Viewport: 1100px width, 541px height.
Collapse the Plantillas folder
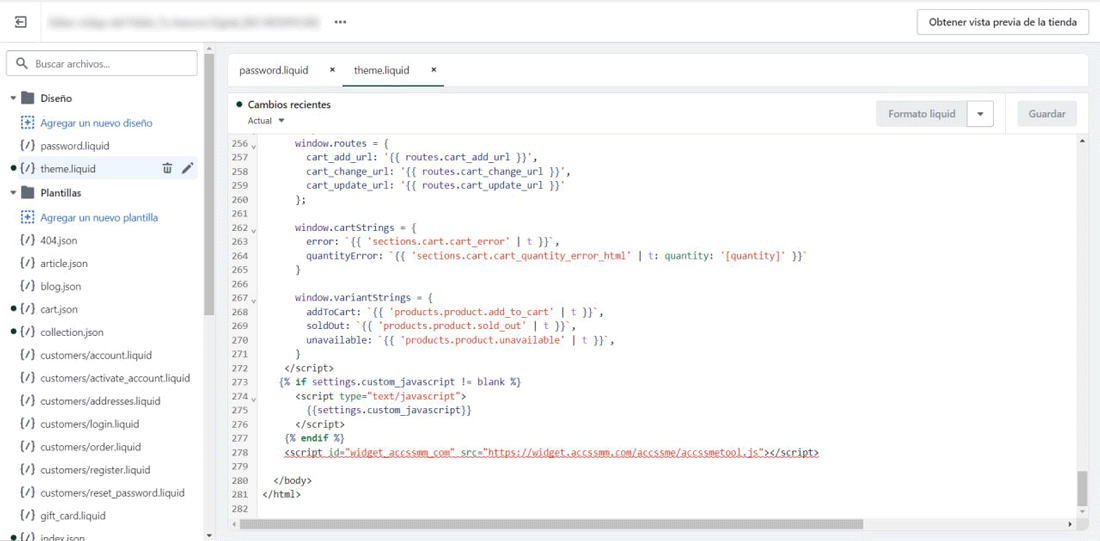[13, 192]
